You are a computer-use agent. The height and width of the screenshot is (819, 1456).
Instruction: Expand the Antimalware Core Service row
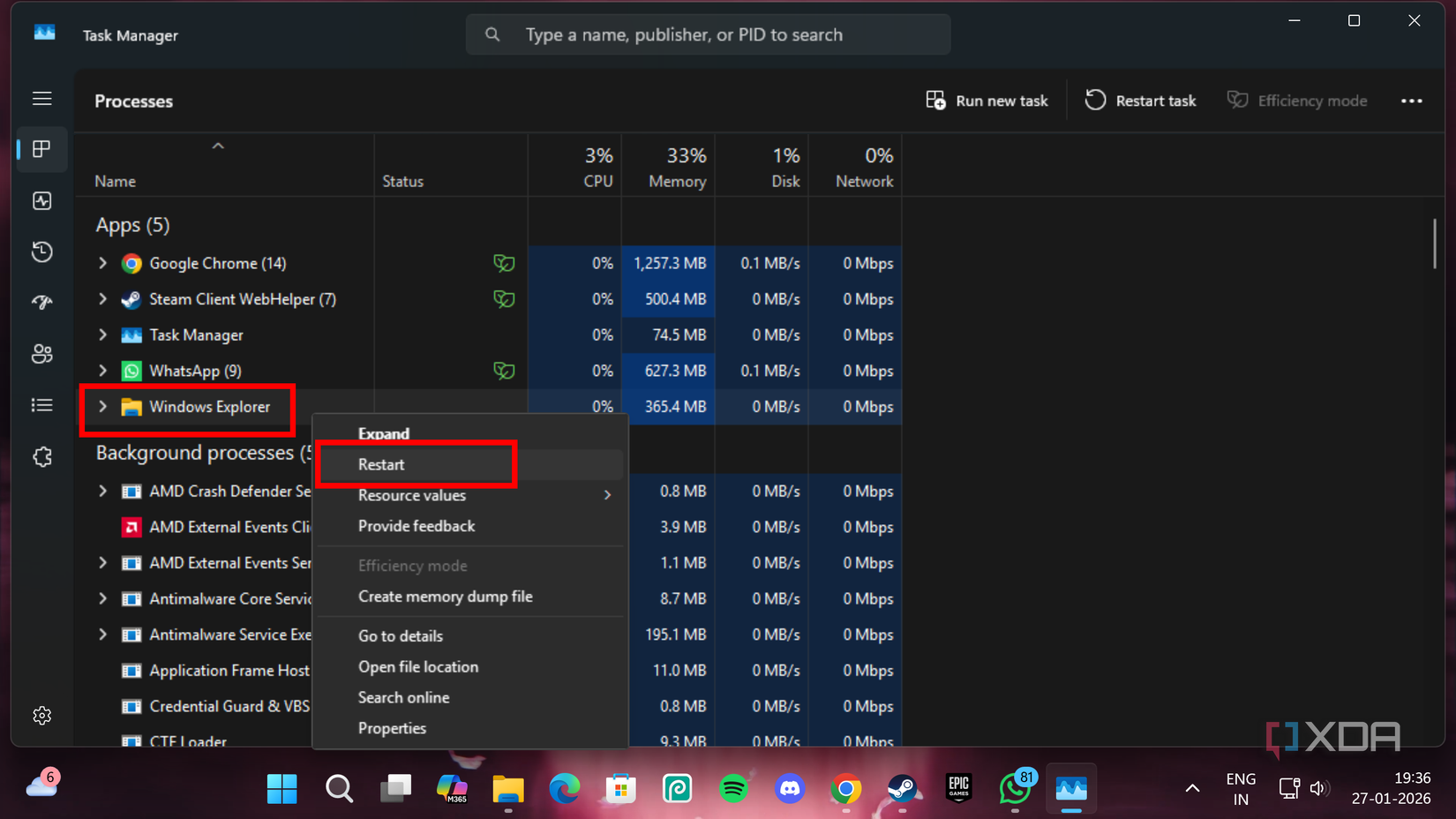pyautogui.click(x=102, y=598)
